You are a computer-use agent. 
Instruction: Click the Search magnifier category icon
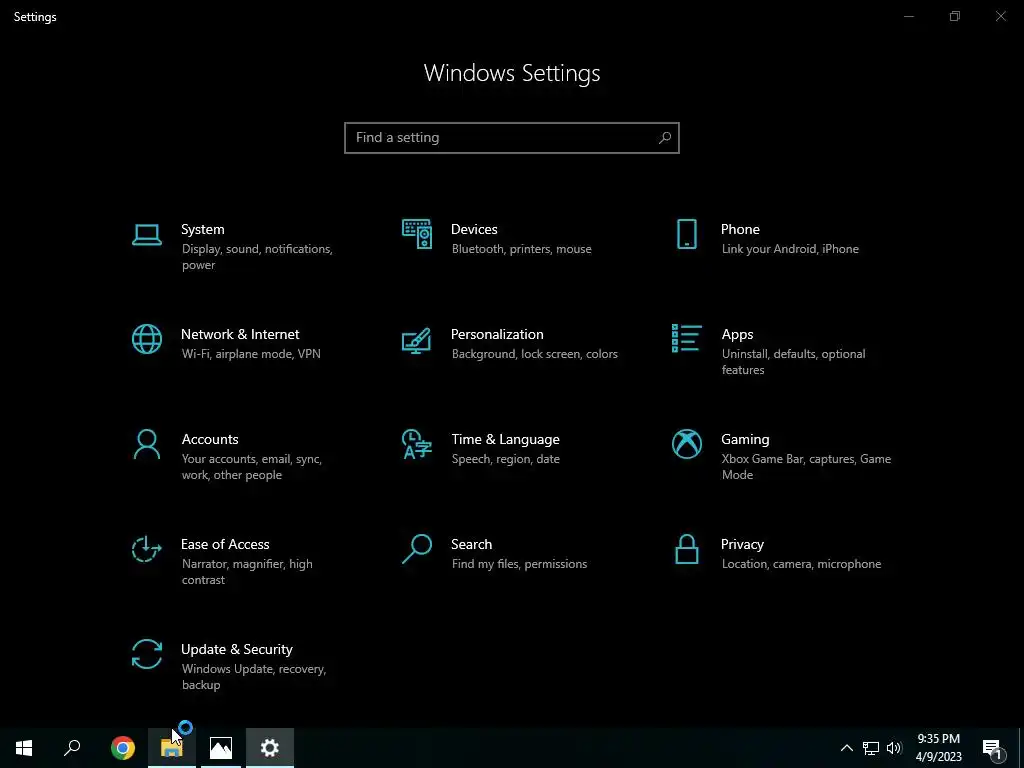417,549
